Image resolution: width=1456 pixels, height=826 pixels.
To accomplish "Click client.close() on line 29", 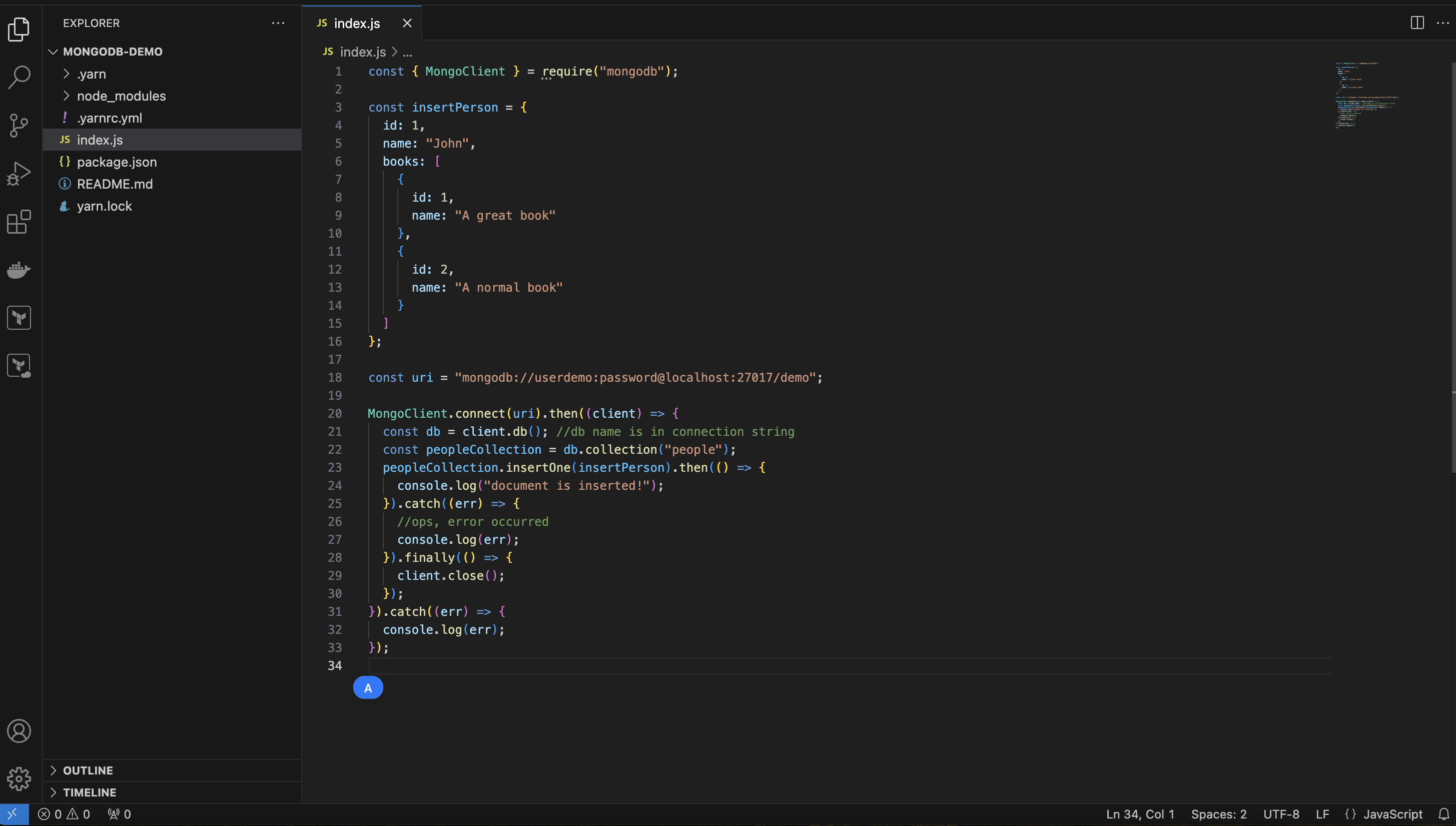I will tap(447, 576).
